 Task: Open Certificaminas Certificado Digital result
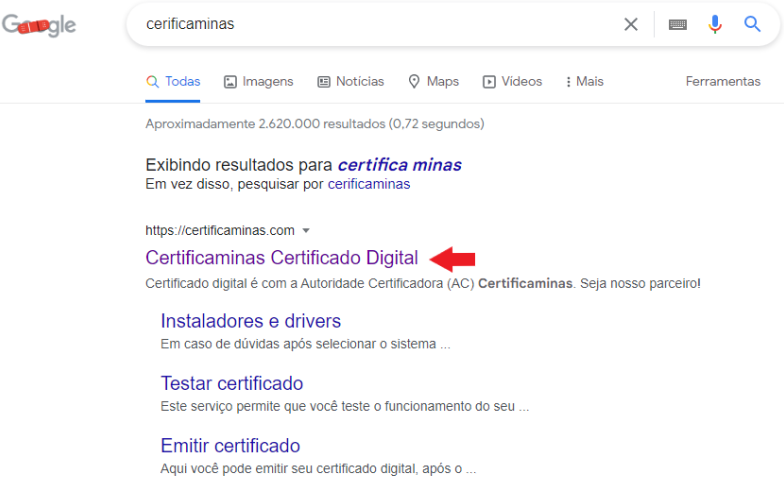pos(282,258)
